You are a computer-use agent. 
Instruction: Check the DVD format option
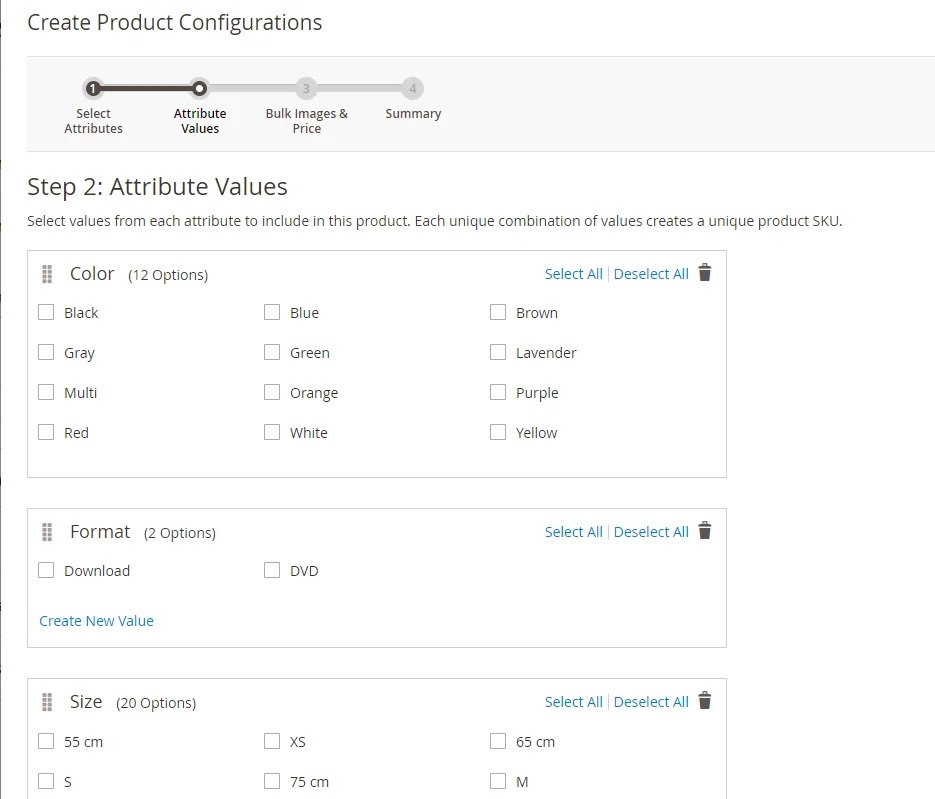272,570
